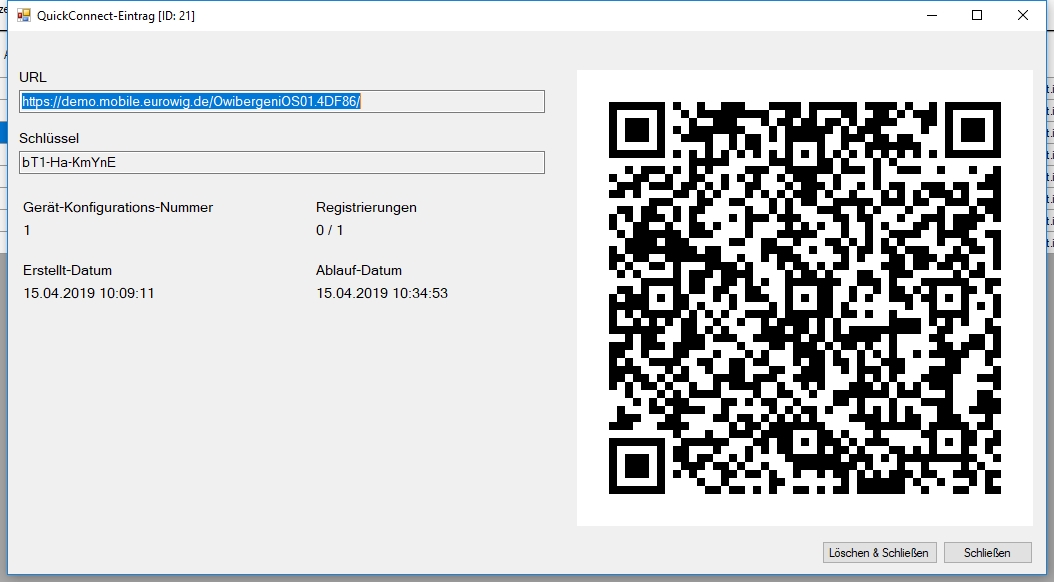This screenshot has height=582, width=1054.
Task: Focus the URL text field
Action: click(282, 101)
